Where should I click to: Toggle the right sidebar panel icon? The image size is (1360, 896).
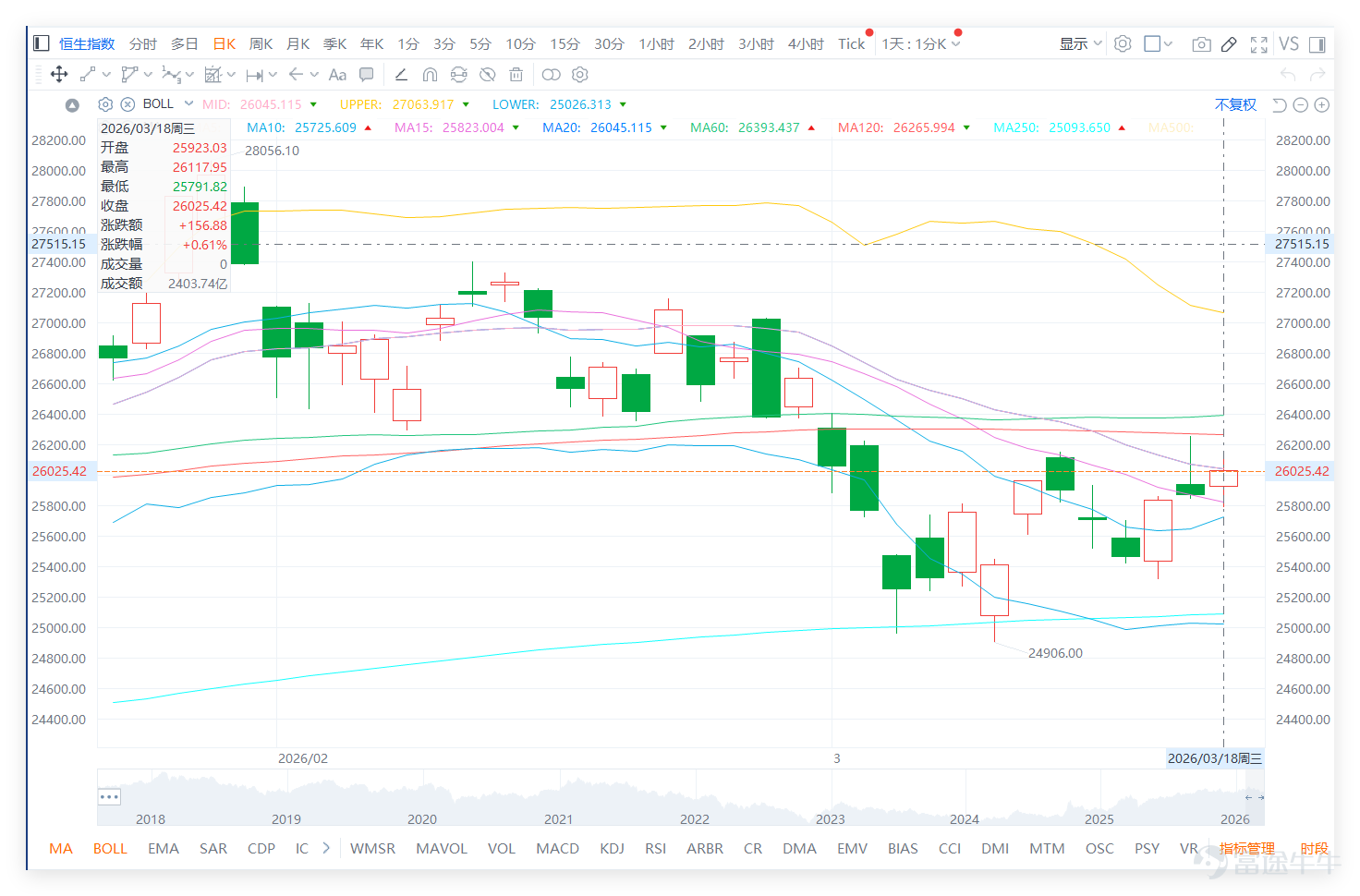(1317, 44)
